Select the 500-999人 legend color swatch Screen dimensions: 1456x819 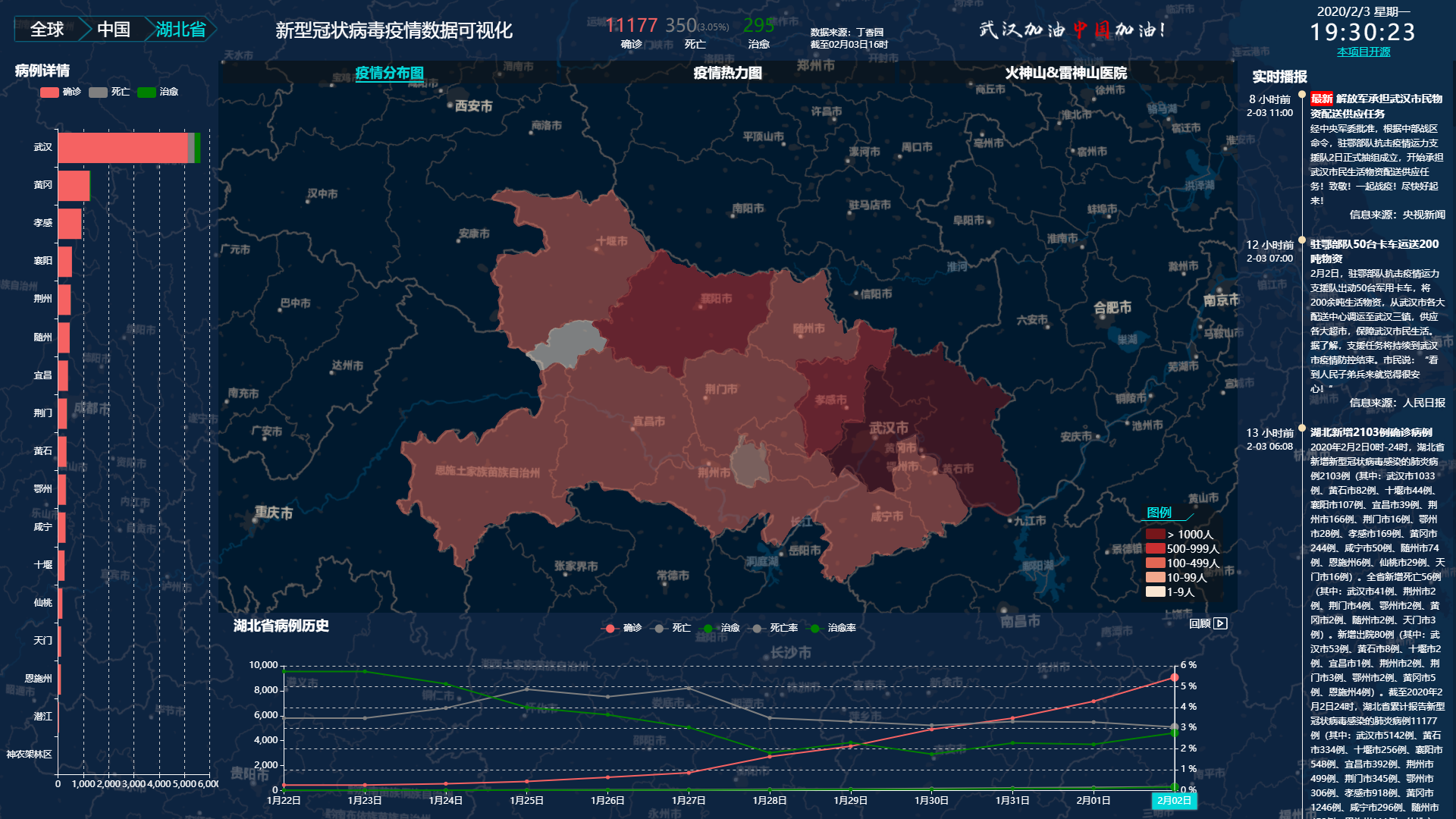point(1155,548)
